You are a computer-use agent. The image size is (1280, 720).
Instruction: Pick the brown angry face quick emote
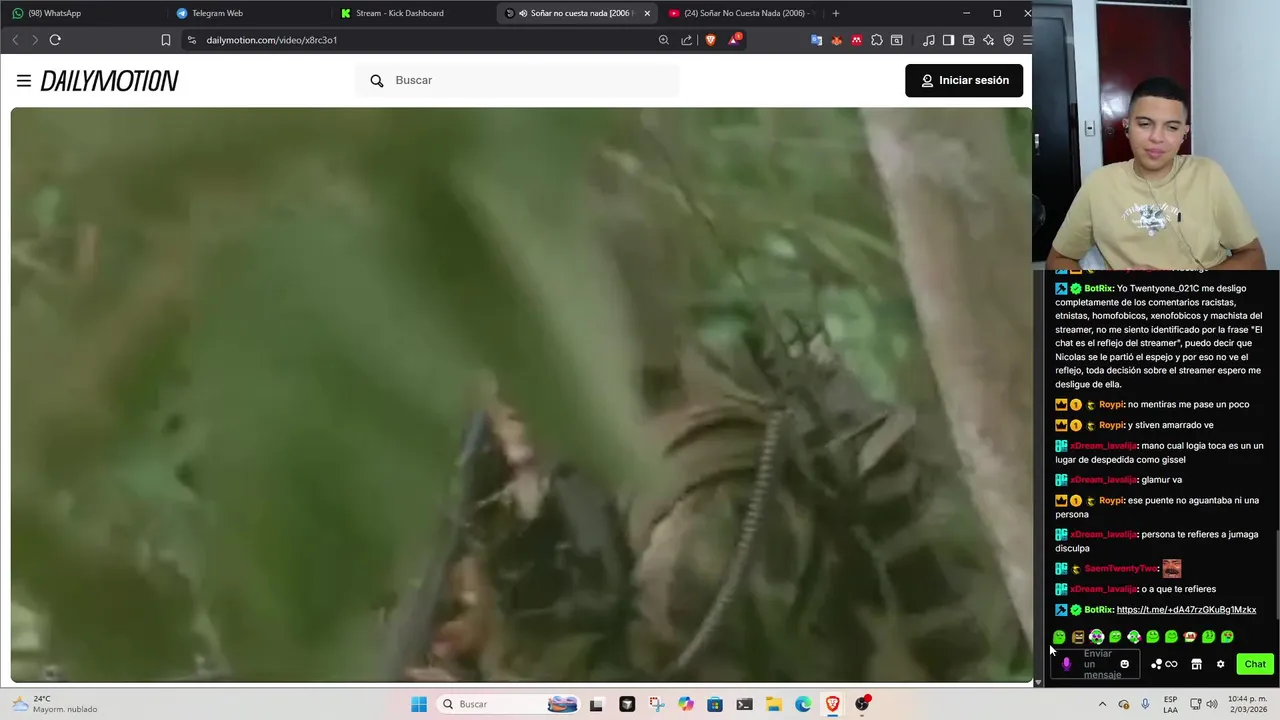click(1078, 637)
